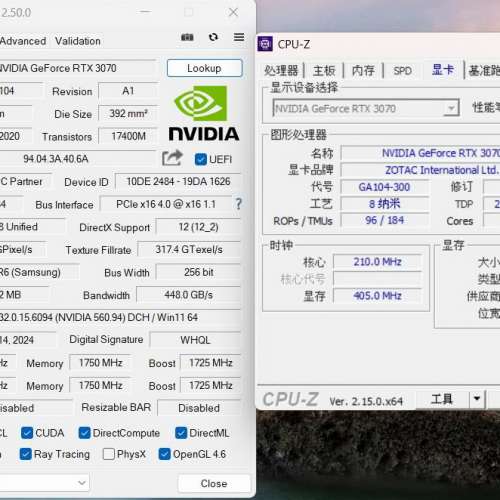Expand the CPU-Z 工具 dropdown arrow
This screenshot has width=500, height=500.
tap(477, 399)
